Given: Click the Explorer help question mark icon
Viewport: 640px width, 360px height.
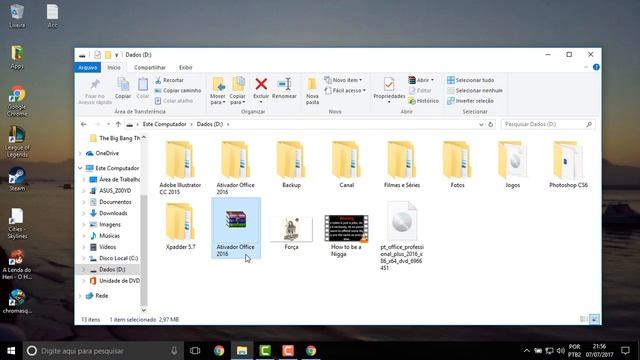Looking at the screenshot, I should [596, 67].
